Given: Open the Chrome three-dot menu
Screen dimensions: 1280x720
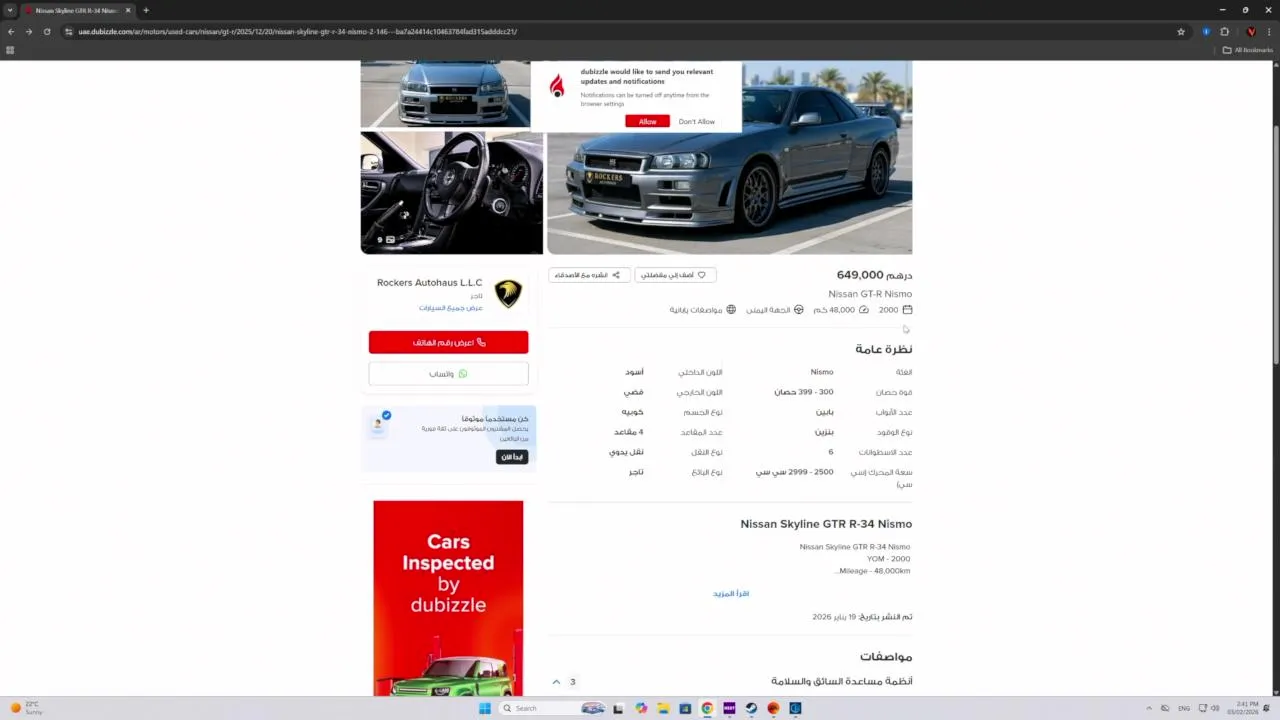Looking at the screenshot, I should pyautogui.click(x=1269, y=31).
